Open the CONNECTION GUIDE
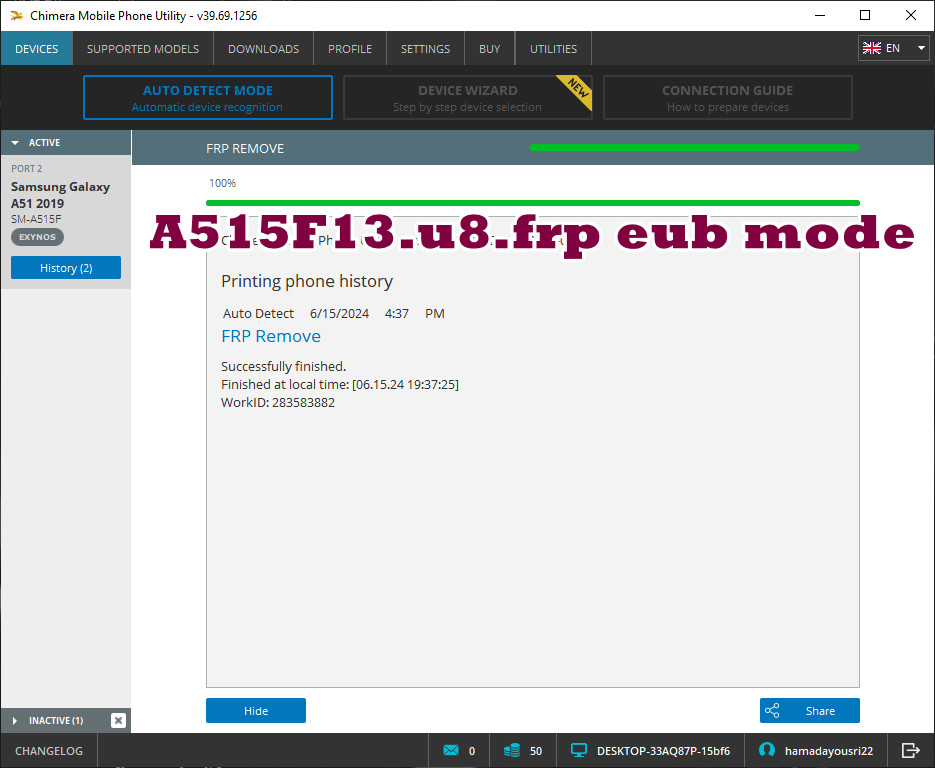The width and height of the screenshot is (935, 768). [727, 97]
